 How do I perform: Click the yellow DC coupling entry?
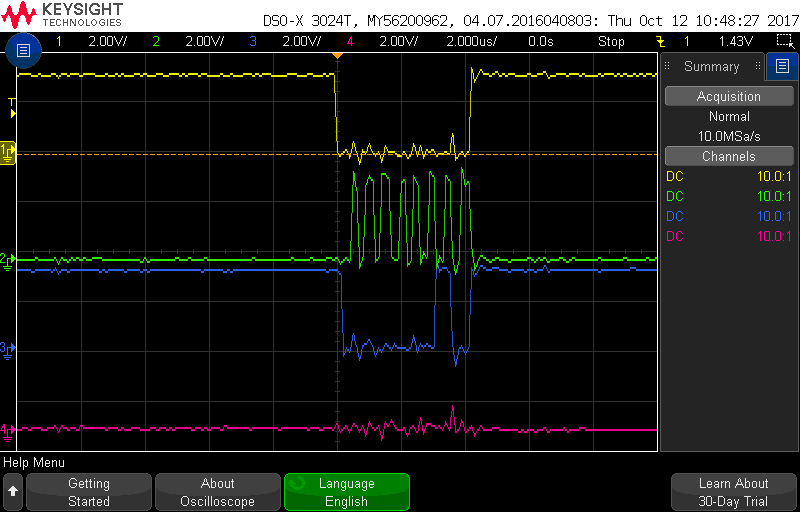(x=674, y=176)
